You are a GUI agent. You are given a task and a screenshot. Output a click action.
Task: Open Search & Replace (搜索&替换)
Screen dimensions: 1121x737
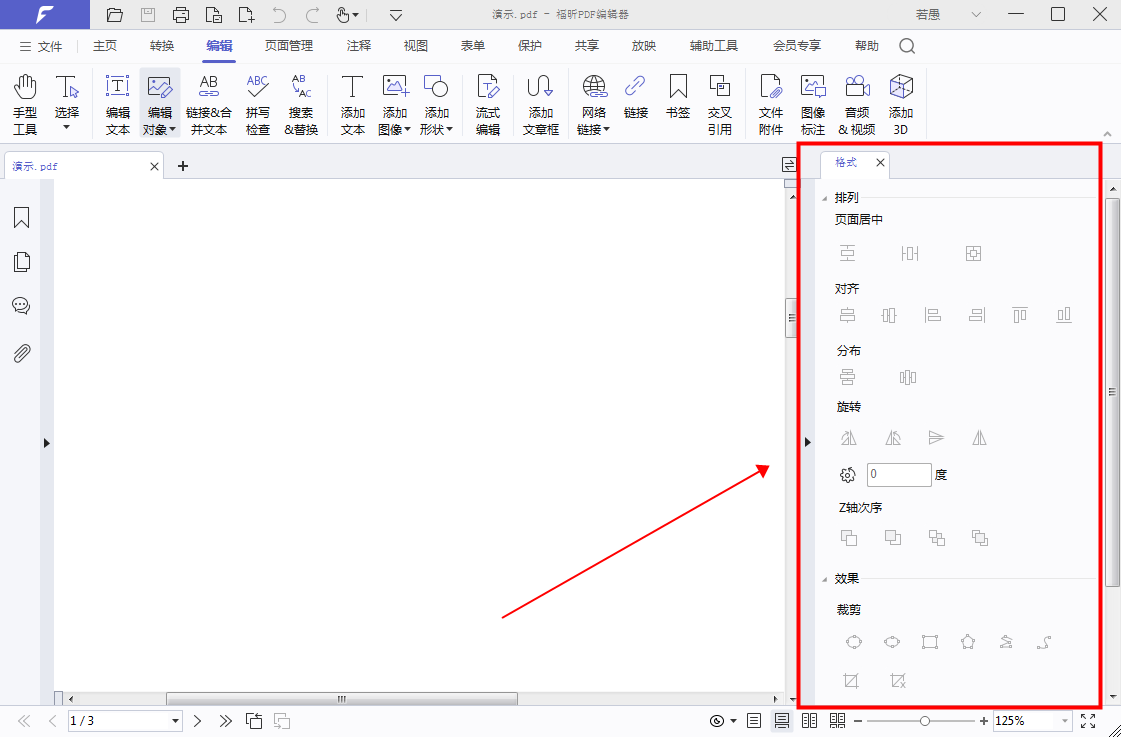pos(301,104)
